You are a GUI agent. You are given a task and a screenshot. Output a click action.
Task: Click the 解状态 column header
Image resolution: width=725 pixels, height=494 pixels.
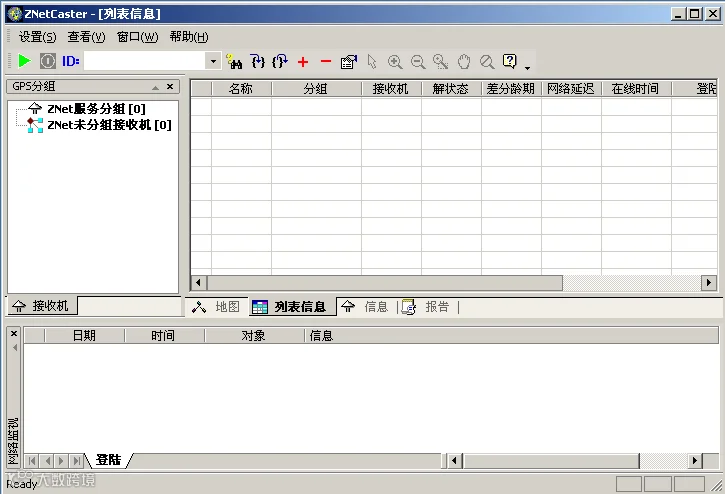tap(451, 89)
